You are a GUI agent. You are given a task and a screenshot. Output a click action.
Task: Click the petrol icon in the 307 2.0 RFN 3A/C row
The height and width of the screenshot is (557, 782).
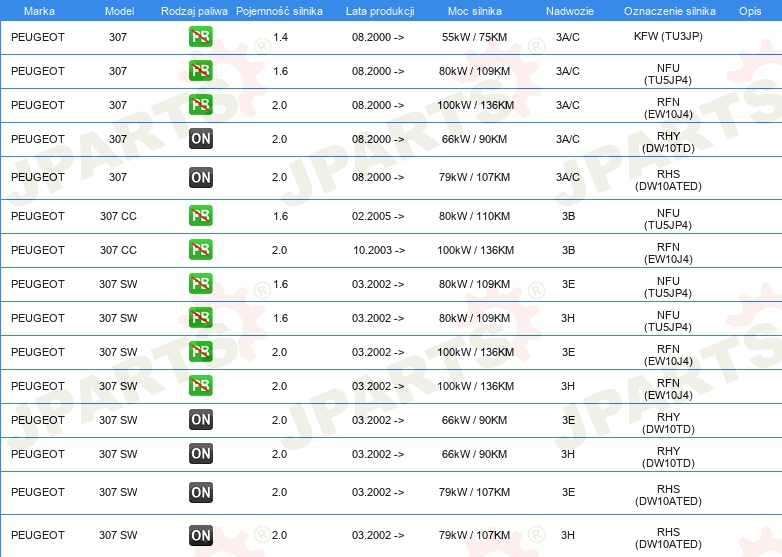pyautogui.click(x=200, y=105)
